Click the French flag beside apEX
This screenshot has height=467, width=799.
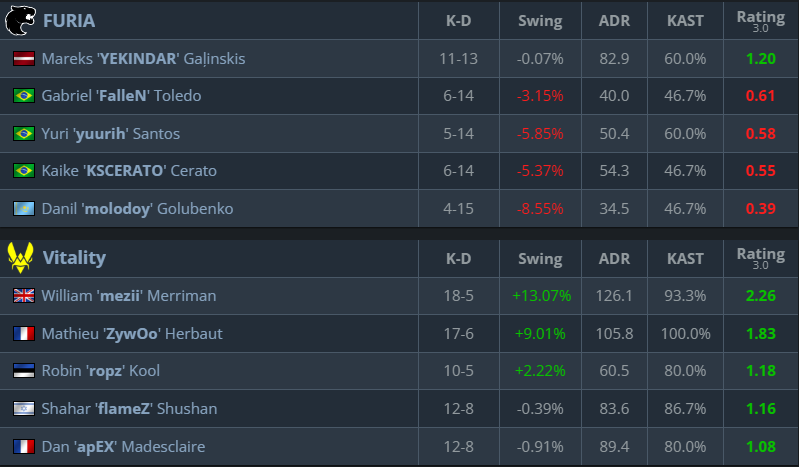(23, 446)
